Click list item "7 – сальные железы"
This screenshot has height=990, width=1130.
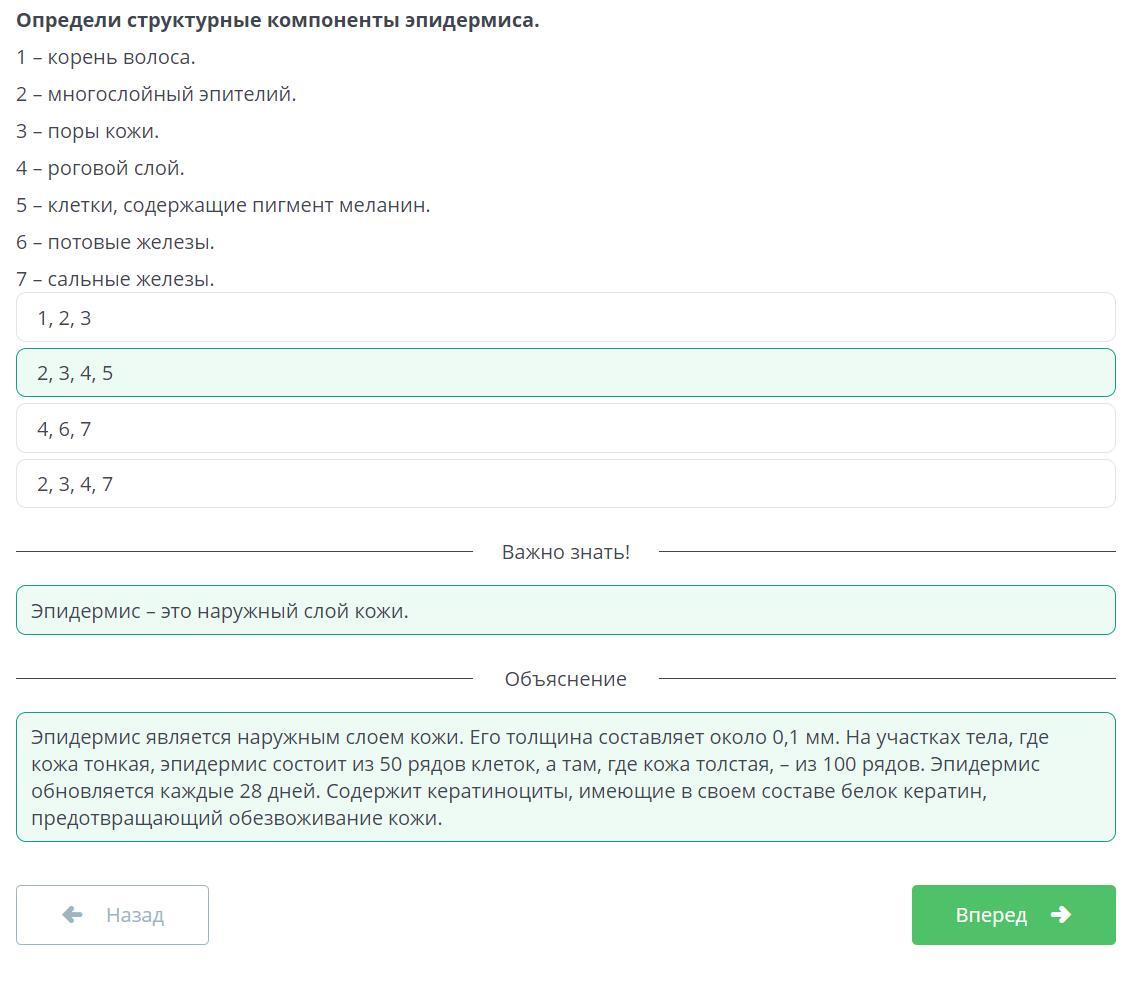coord(115,279)
